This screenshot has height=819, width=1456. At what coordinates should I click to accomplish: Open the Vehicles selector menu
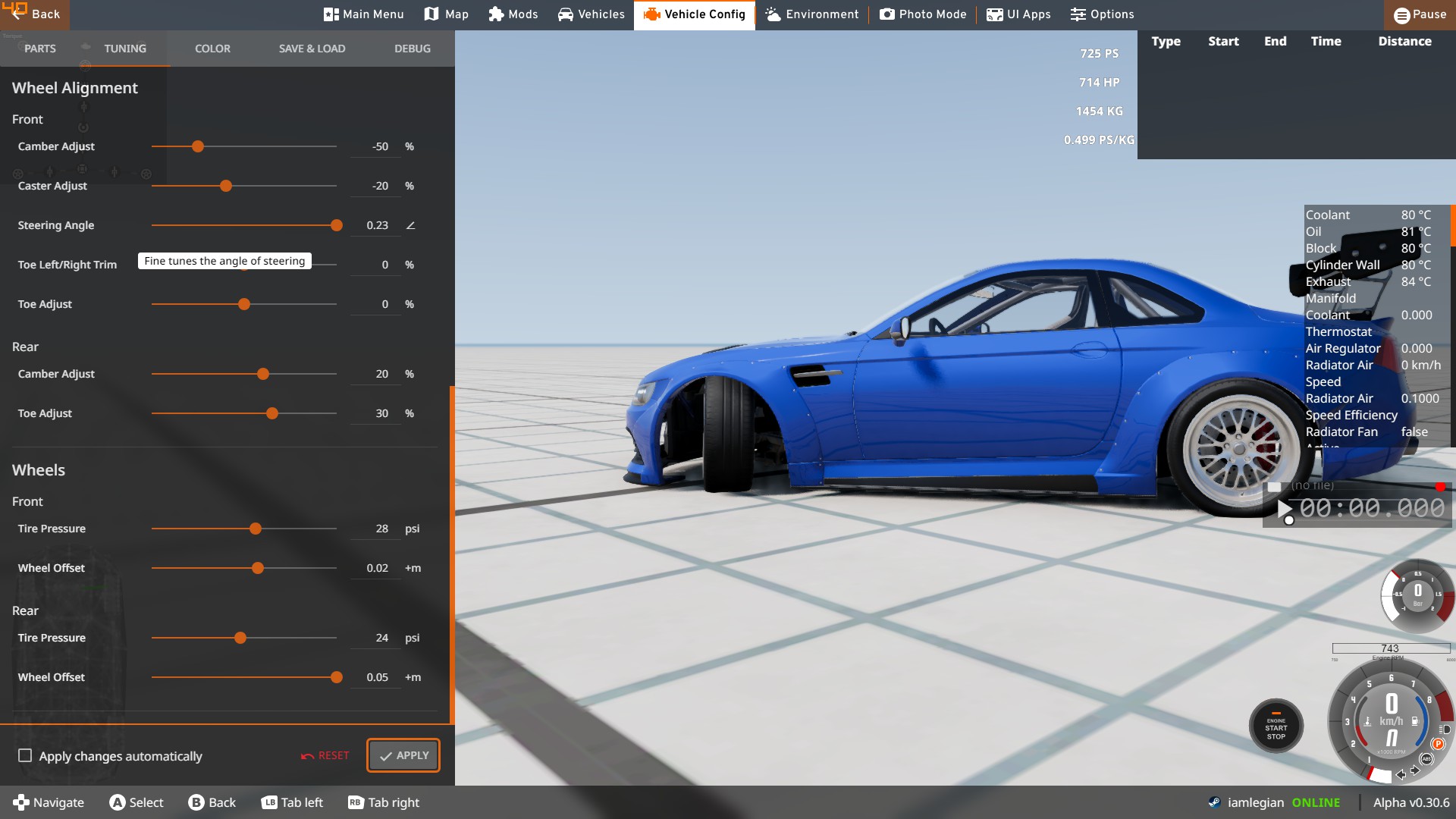click(x=591, y=14)
